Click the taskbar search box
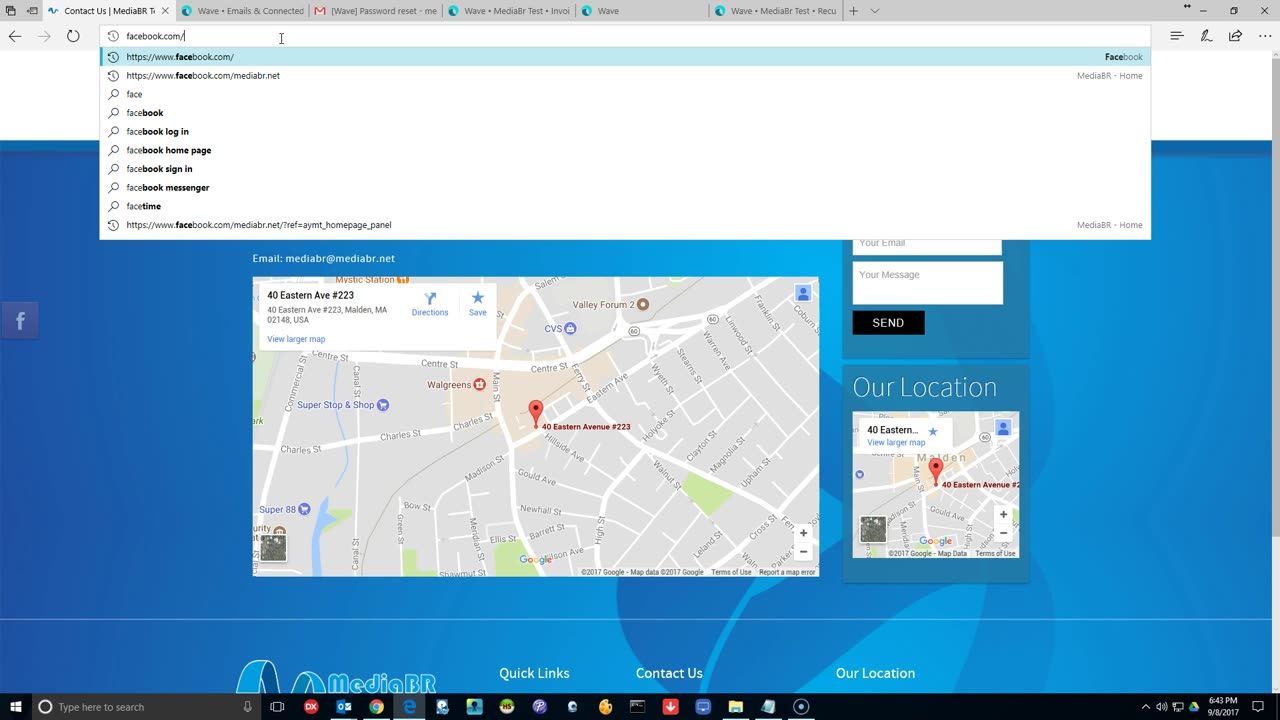This screenshot has width=1280, height=720. point(146,707)
